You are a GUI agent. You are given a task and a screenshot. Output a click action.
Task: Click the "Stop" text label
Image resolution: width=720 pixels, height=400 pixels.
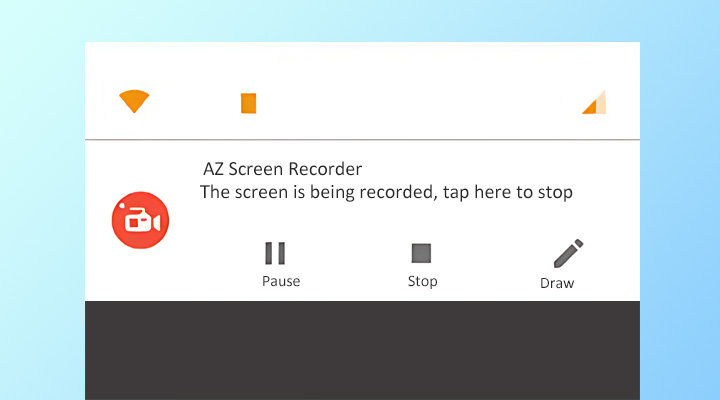422,281
